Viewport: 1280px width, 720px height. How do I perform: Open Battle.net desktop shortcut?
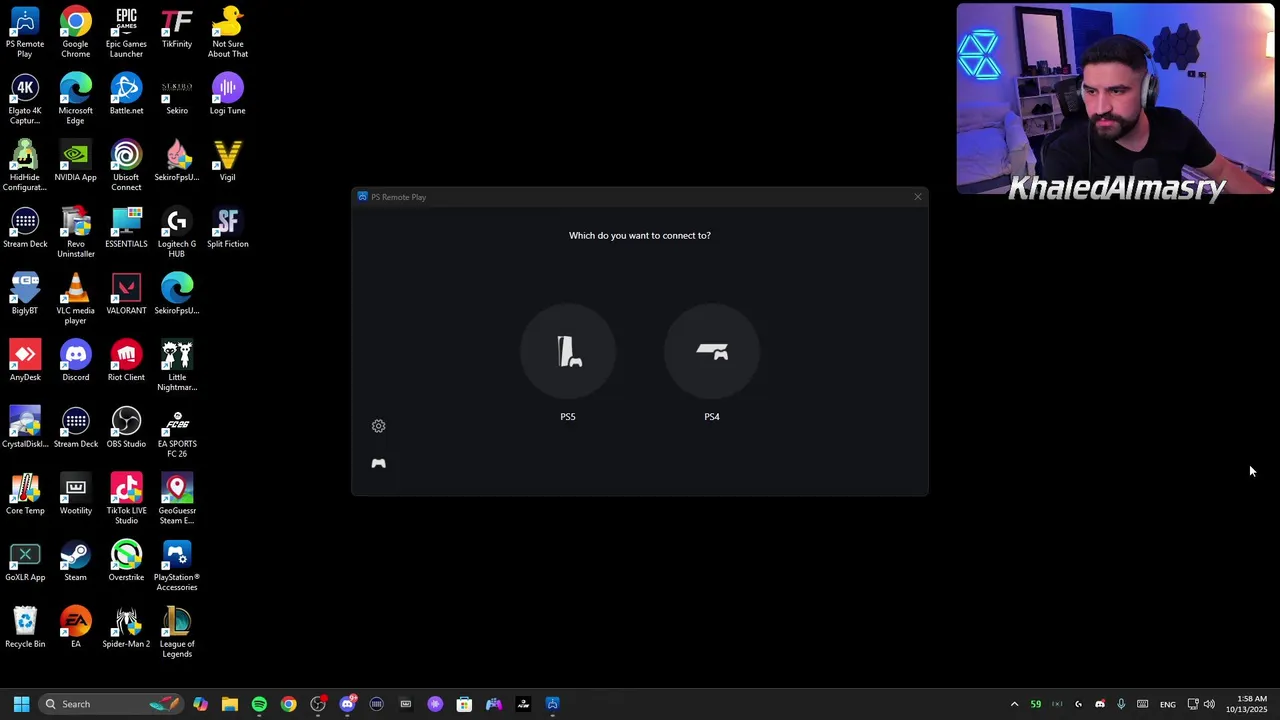coord(126,94)
